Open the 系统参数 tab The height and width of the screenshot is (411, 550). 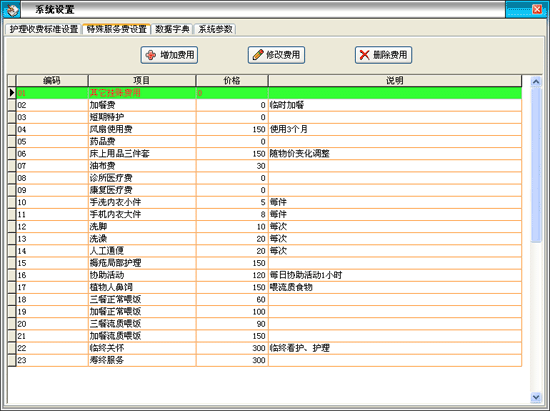[x=215, y=29]
